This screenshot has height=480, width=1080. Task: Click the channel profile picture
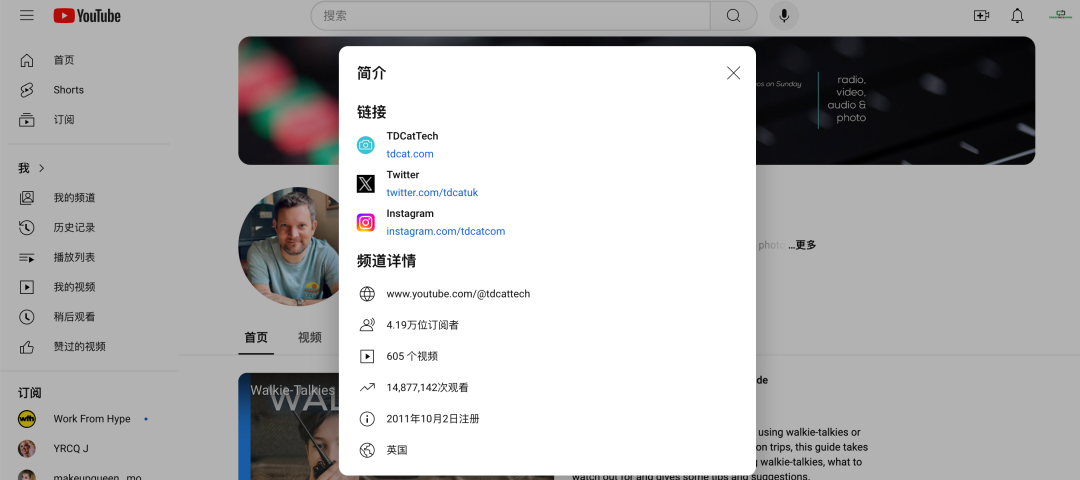(x=289, y=247)
